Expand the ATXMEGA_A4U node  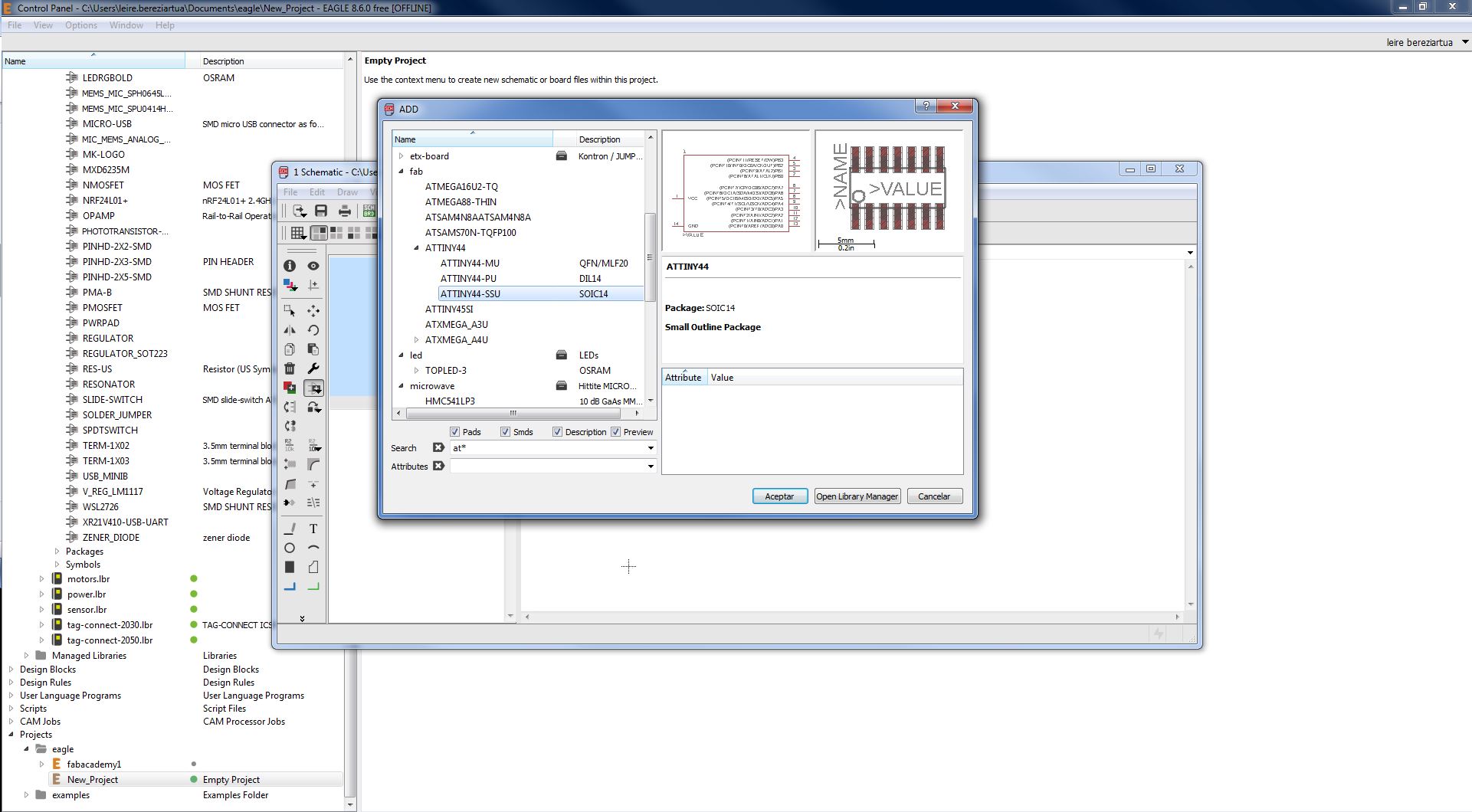pyautogui.click(x=416, y=340)
